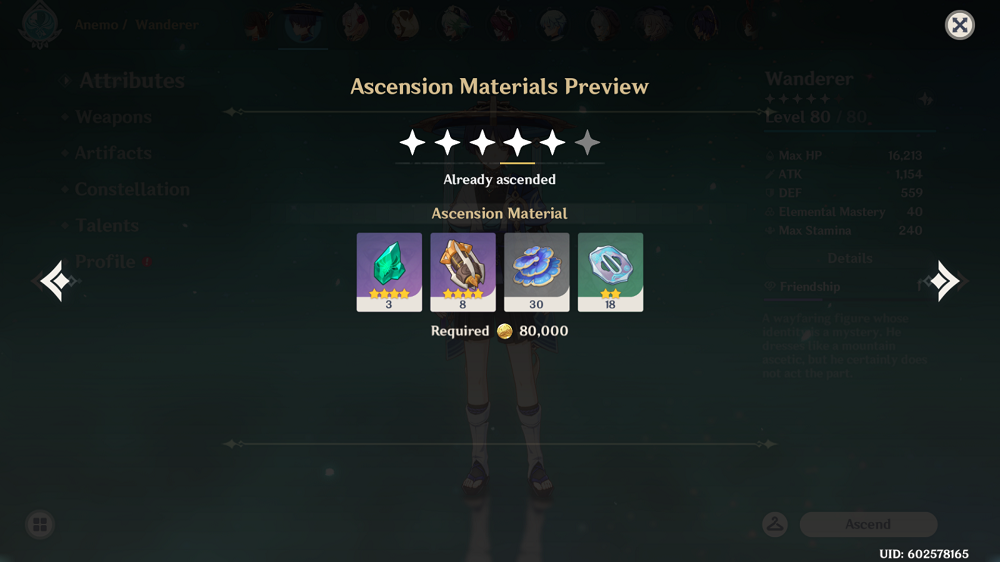Open the Attributes menu entry
Screen dimensions: 1000x562
point(131,81)
